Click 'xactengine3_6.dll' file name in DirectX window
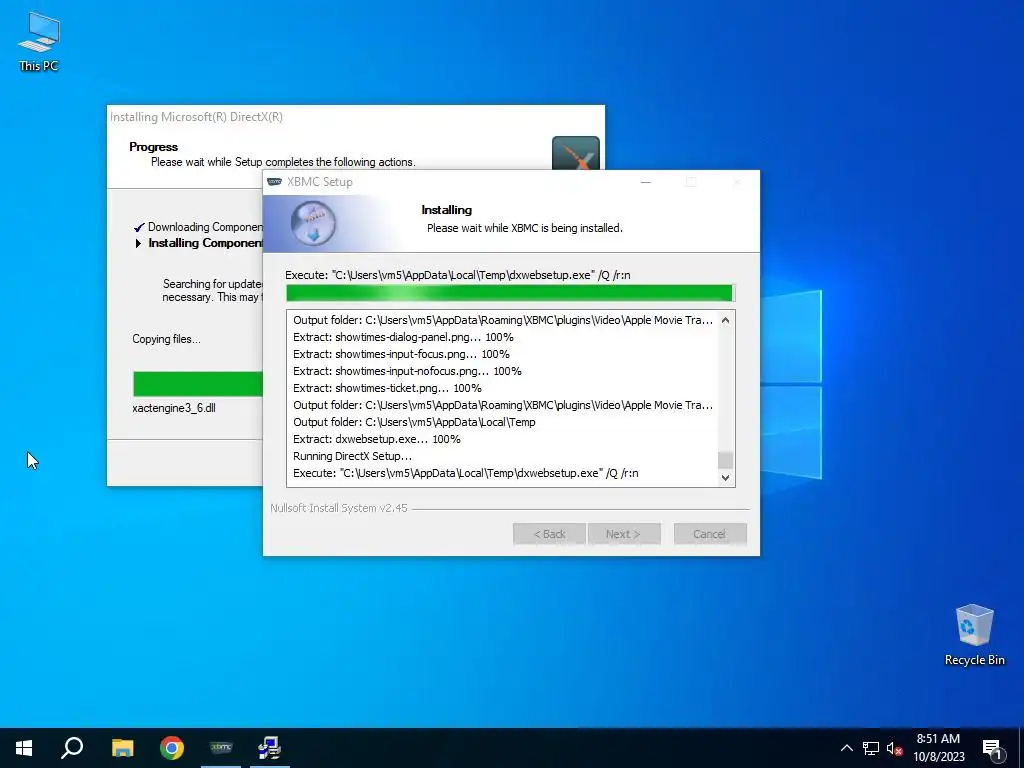This screenshot has width=1024, height=768. pos(174,408)
